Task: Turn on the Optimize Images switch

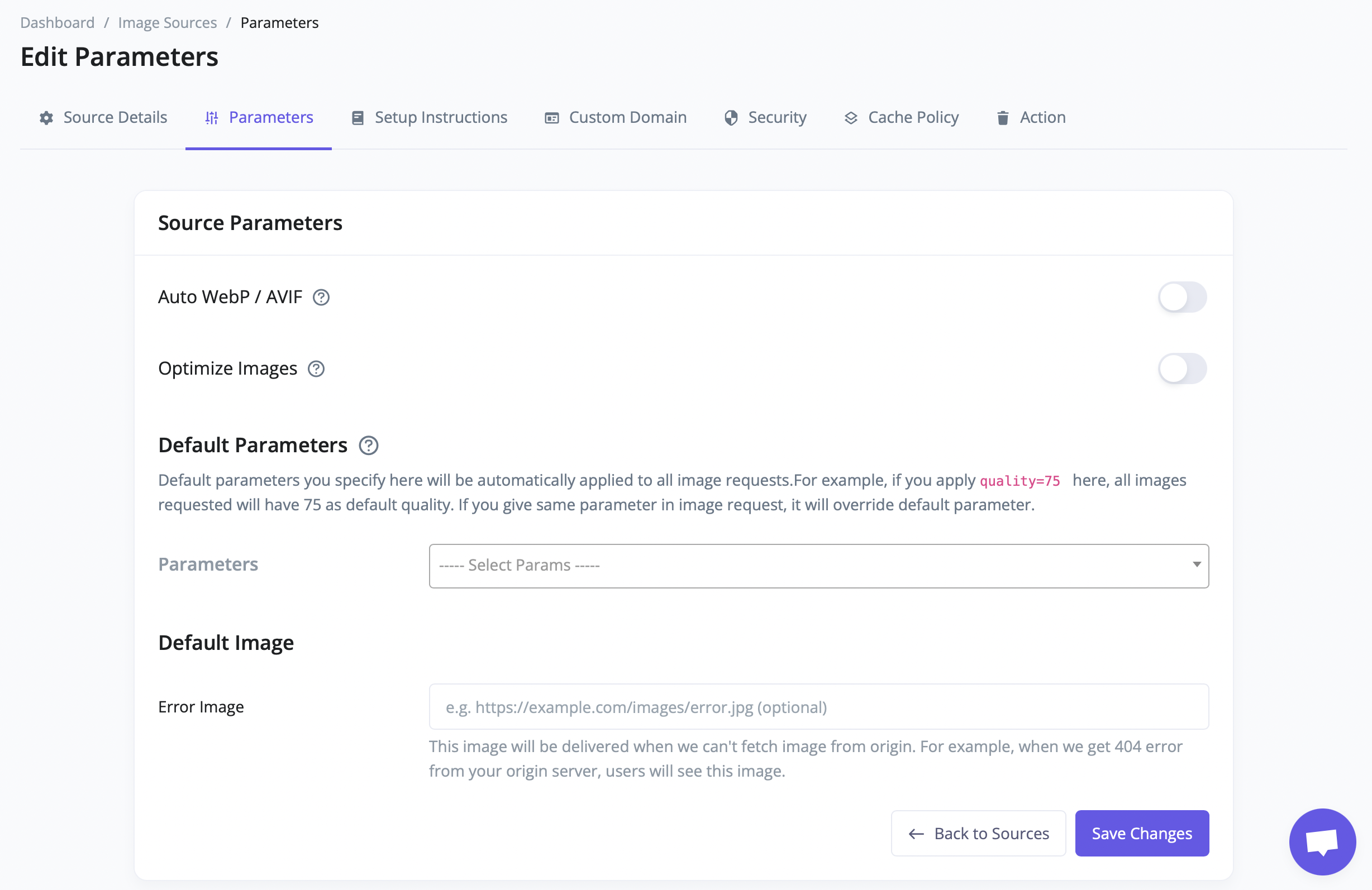Action: 1182,369
